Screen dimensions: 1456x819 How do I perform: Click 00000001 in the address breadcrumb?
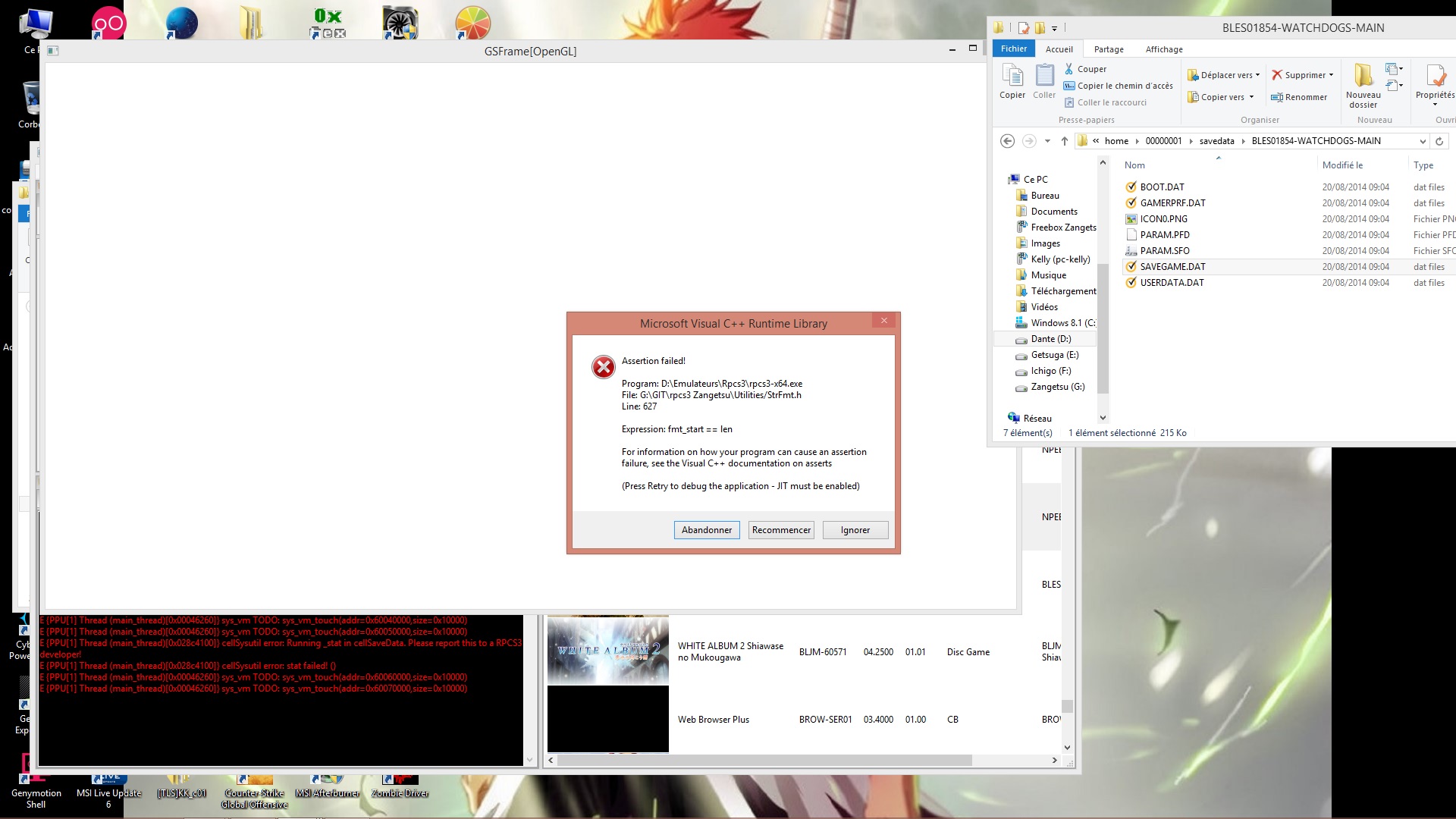(x=1163, y=141)
